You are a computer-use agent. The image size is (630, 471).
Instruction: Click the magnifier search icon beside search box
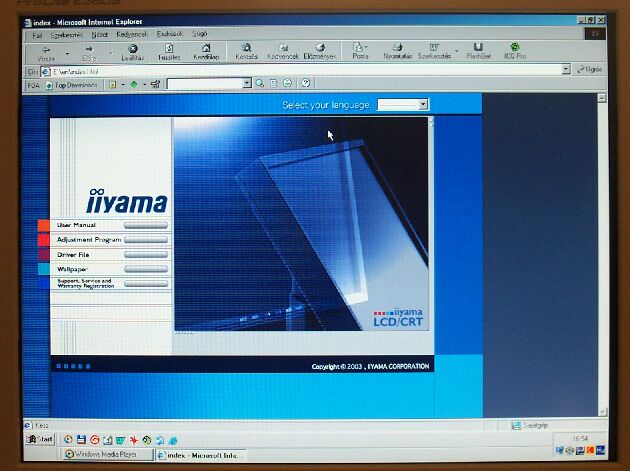260,83
